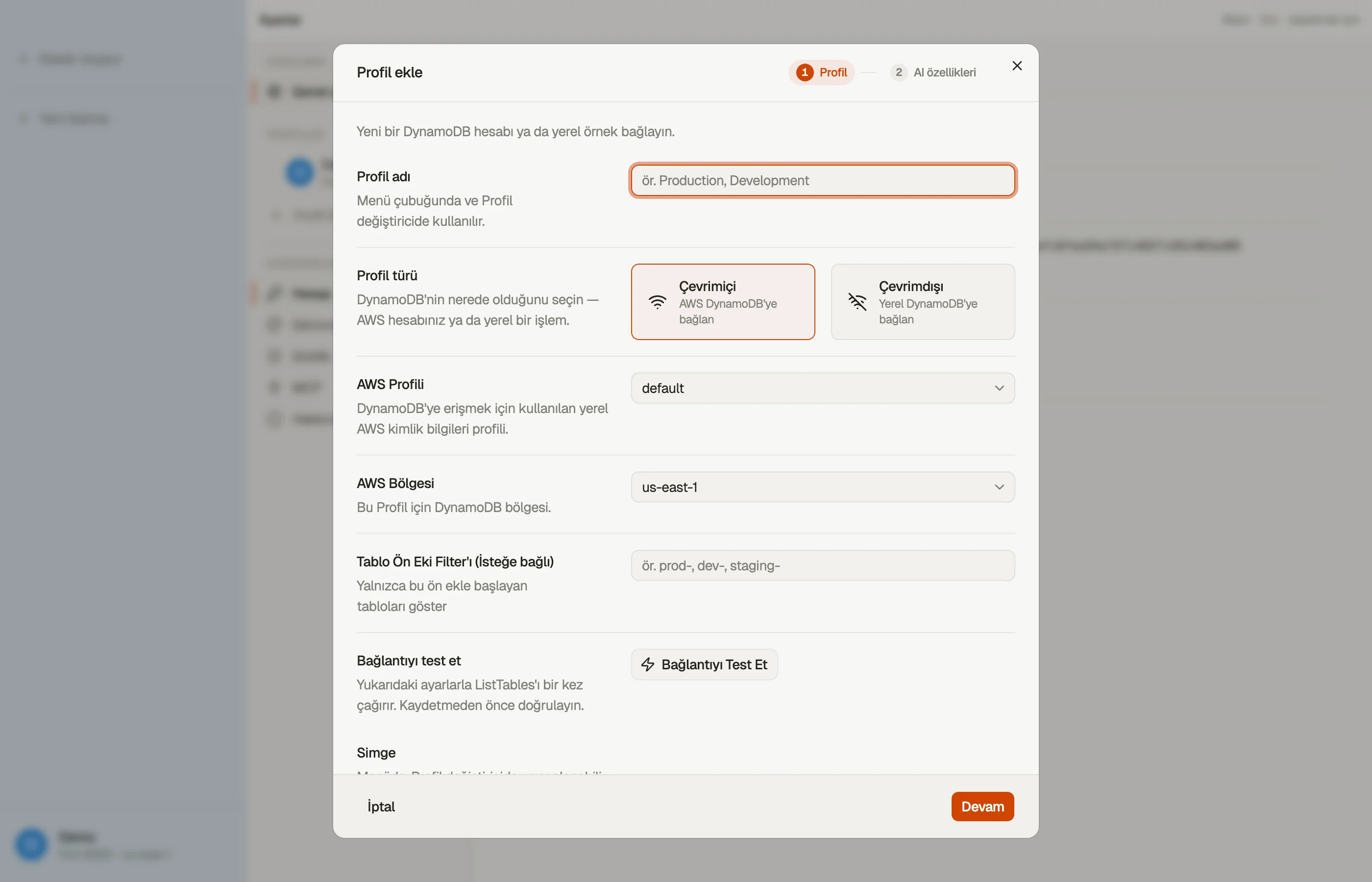Click the blue avatar in blurred sidebar bottom

[x=31, y=844]
